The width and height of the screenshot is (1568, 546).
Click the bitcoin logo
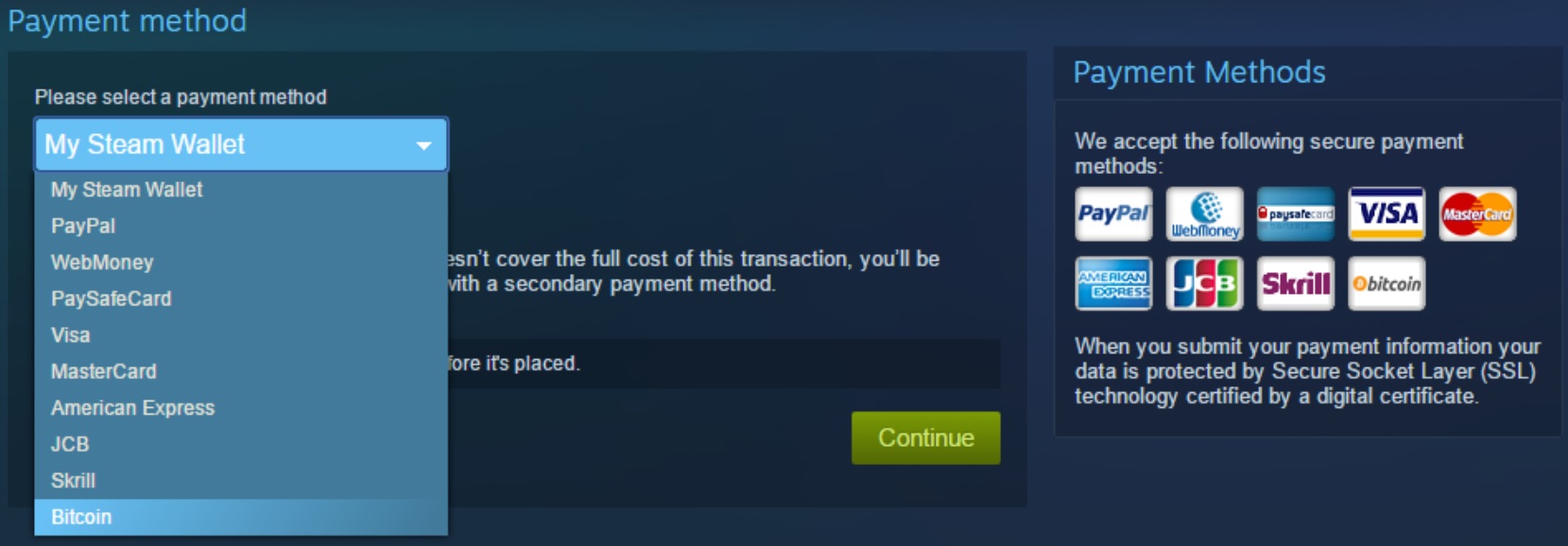click(x=1386, y=283)
